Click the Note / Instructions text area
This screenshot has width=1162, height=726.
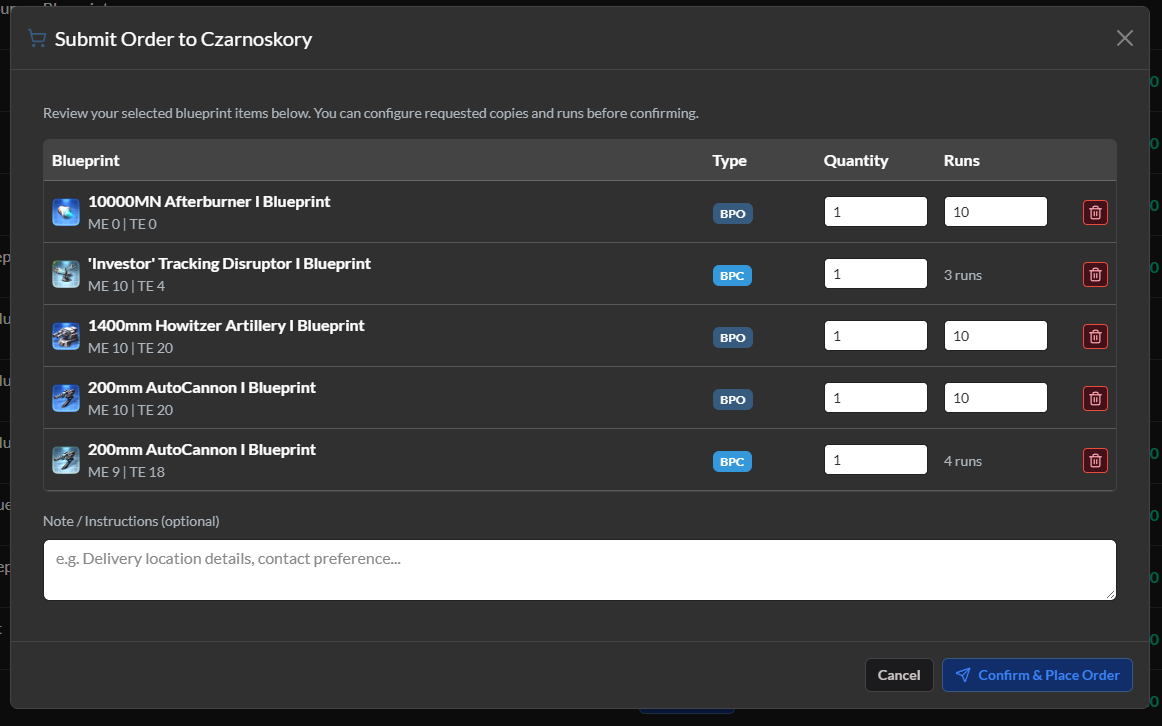click(580, 570)
